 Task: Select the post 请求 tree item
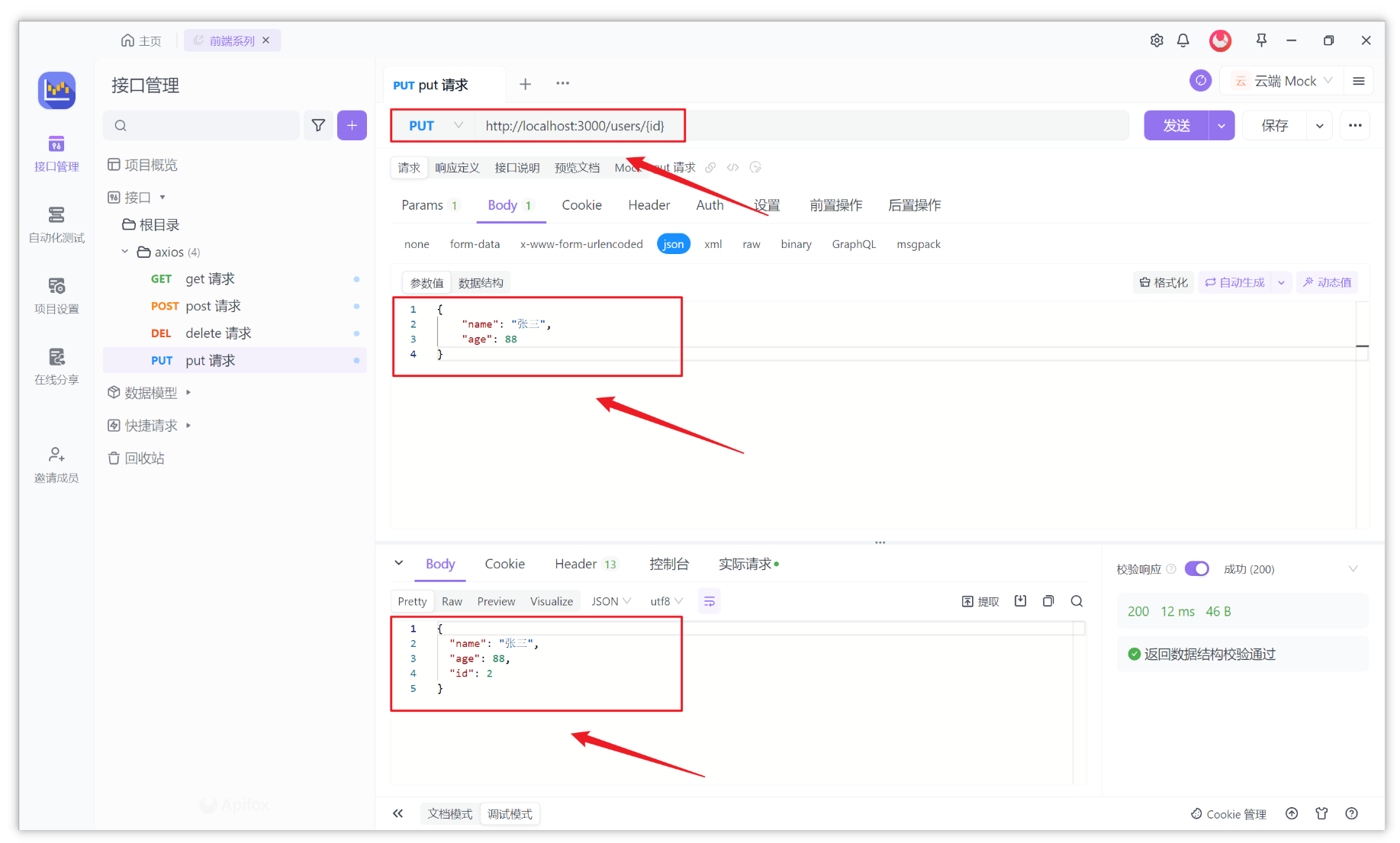pos(235,306)
